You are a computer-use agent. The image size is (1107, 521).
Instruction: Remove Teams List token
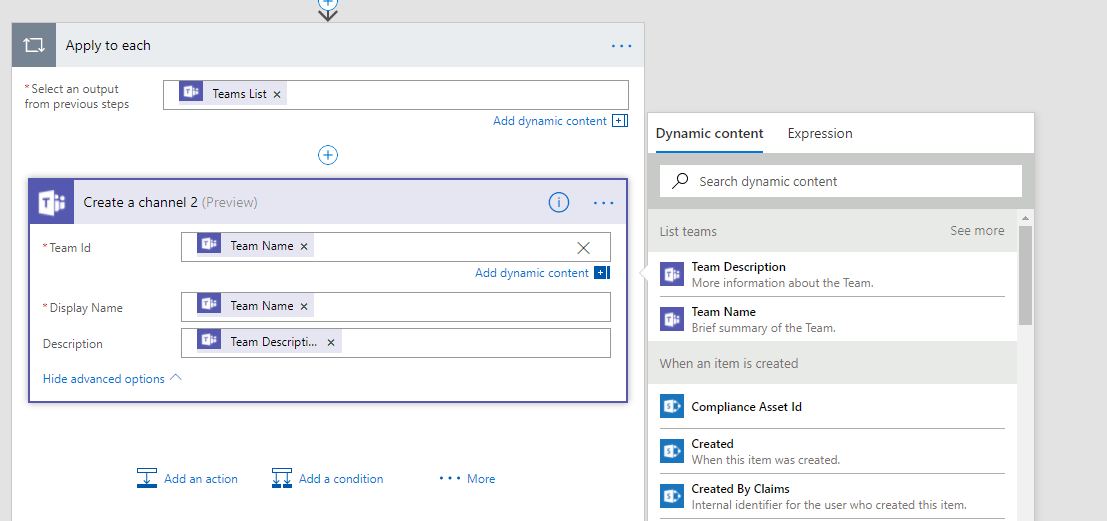pyautogui.click(x=277, y=94)
